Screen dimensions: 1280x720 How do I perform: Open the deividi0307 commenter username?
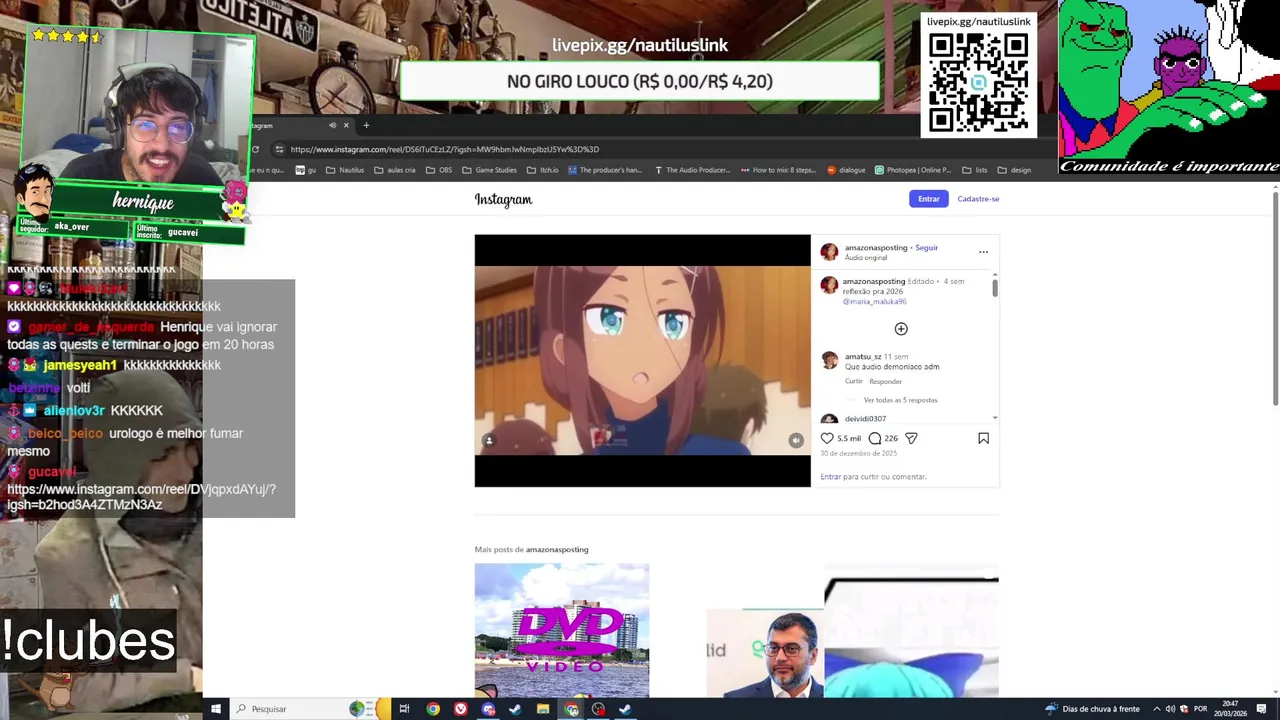865,419
